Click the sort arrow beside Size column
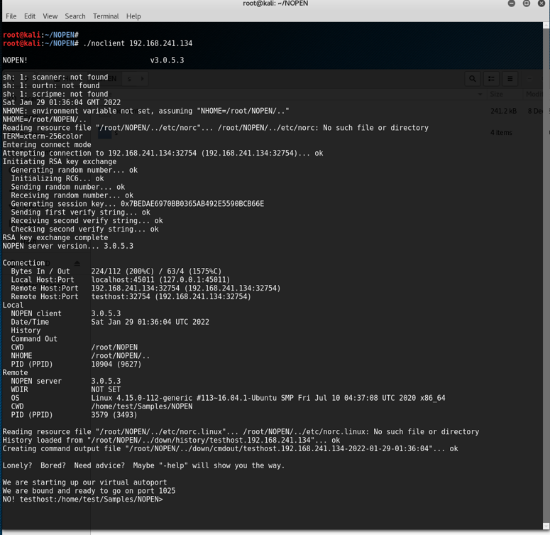The image size is (550, 535). (x=480, y=94)
